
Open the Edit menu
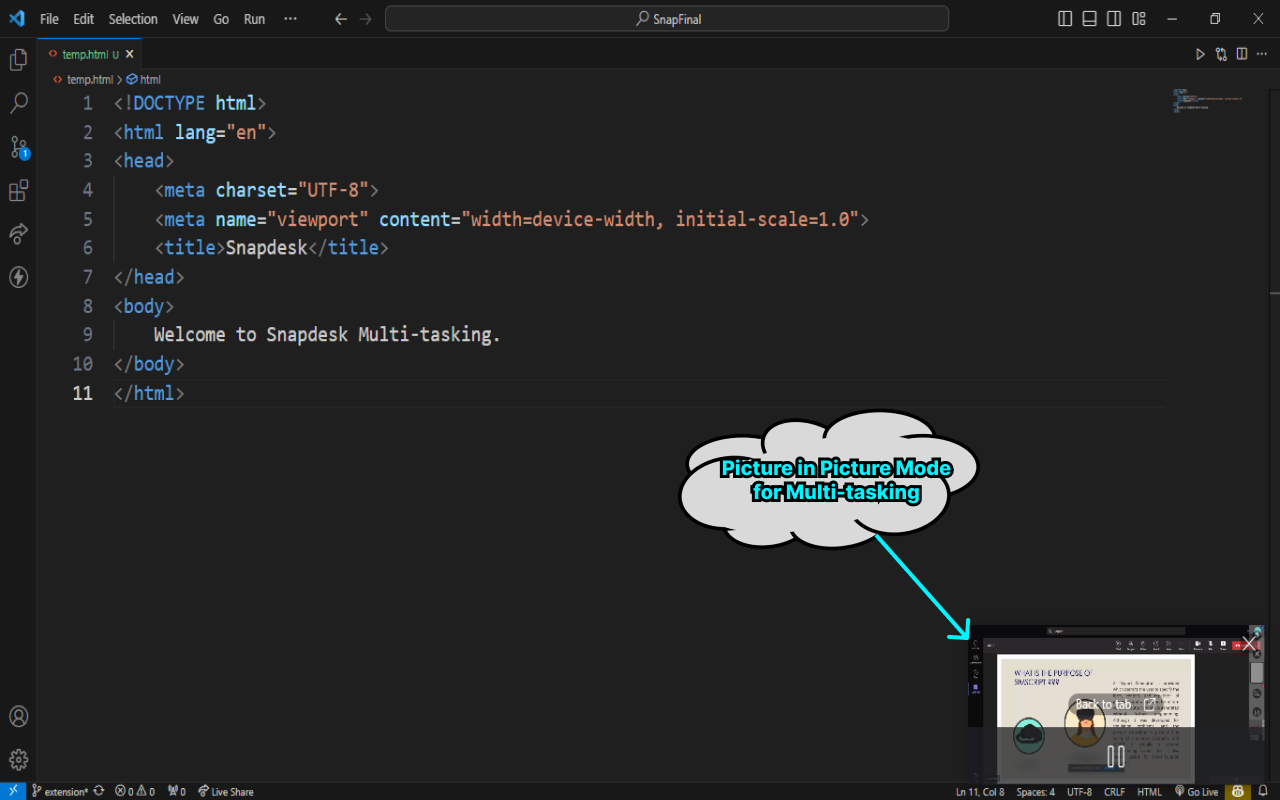click(x=83, y=19)
